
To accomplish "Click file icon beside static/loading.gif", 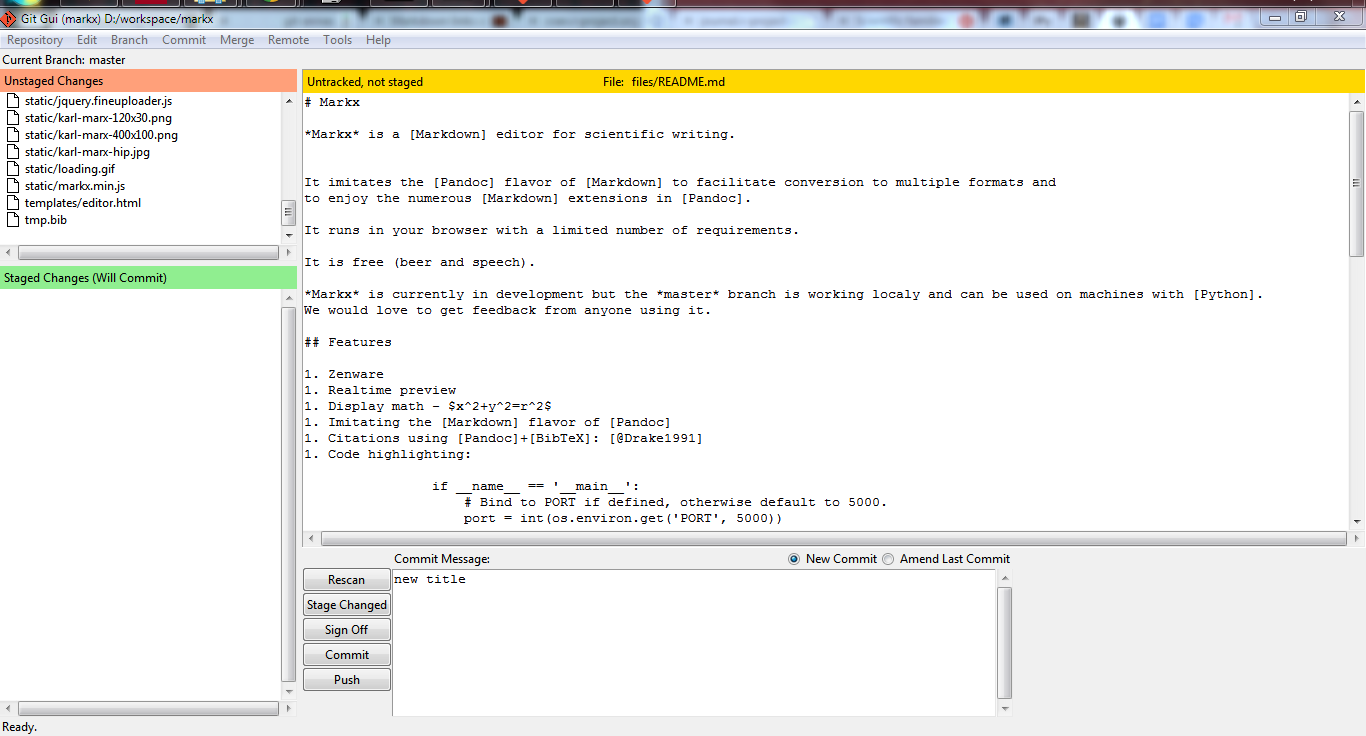I will [13, 169].
